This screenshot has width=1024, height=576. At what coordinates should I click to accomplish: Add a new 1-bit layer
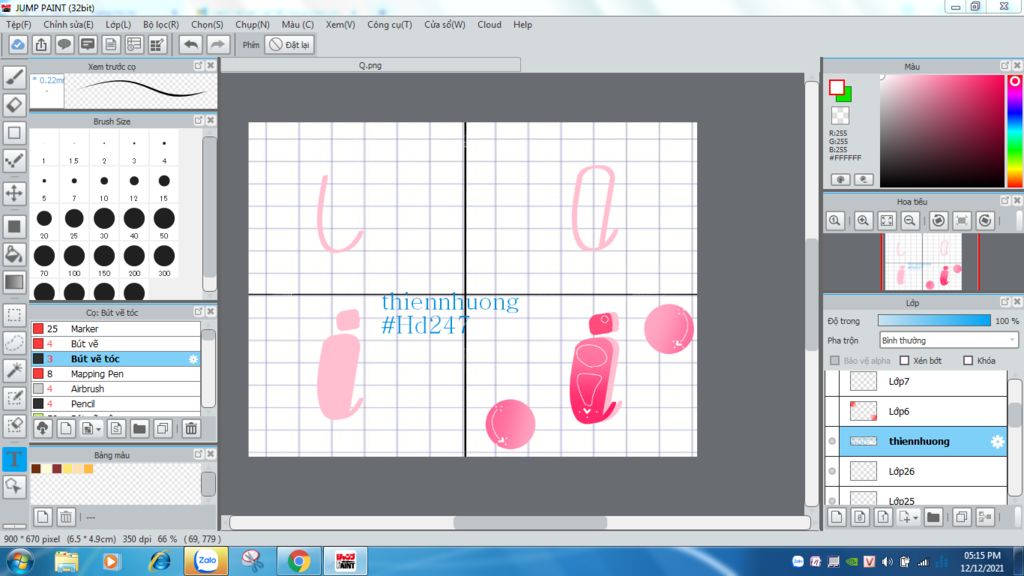click(883, 517)
